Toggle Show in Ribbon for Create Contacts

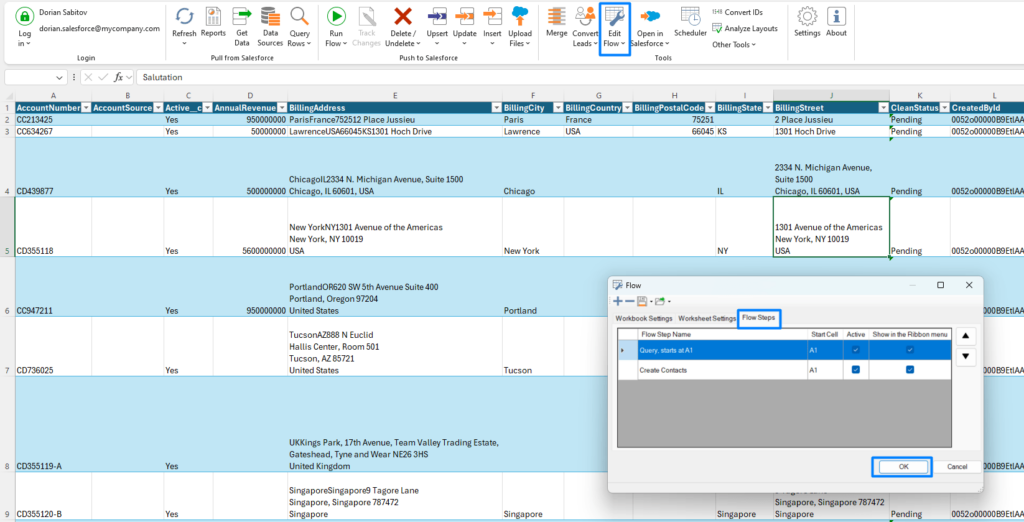(x=909, y=370)
